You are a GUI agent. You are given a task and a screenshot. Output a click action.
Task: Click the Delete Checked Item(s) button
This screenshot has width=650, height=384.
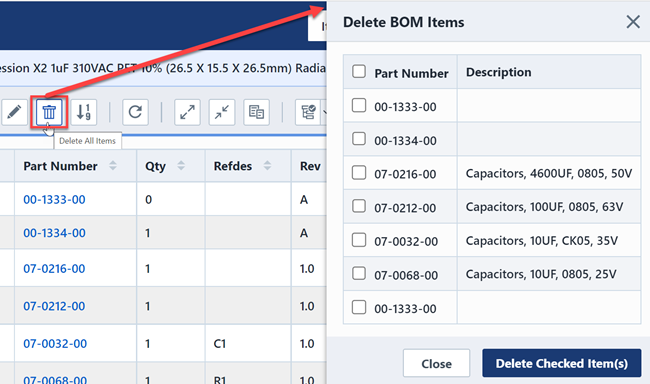tap(561, 363)
